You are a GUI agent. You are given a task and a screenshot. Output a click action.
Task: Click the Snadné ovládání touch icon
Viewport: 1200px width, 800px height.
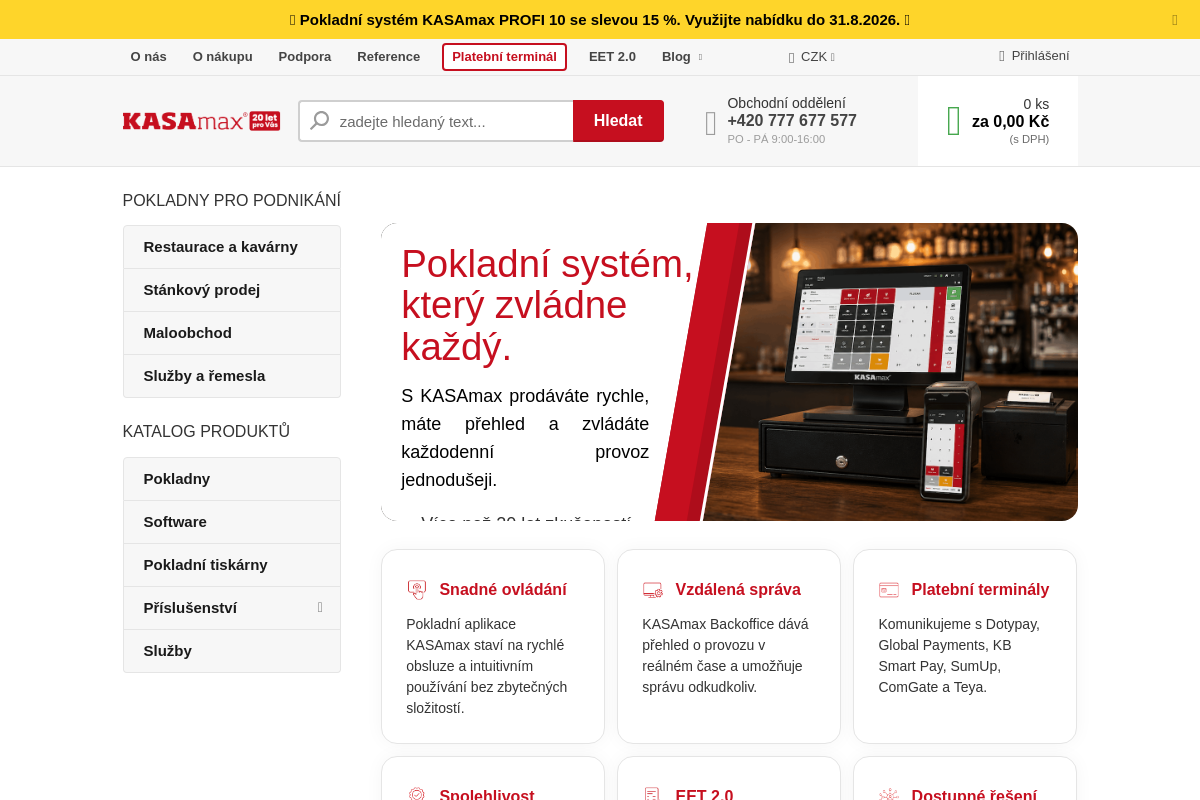coord(417,590)
